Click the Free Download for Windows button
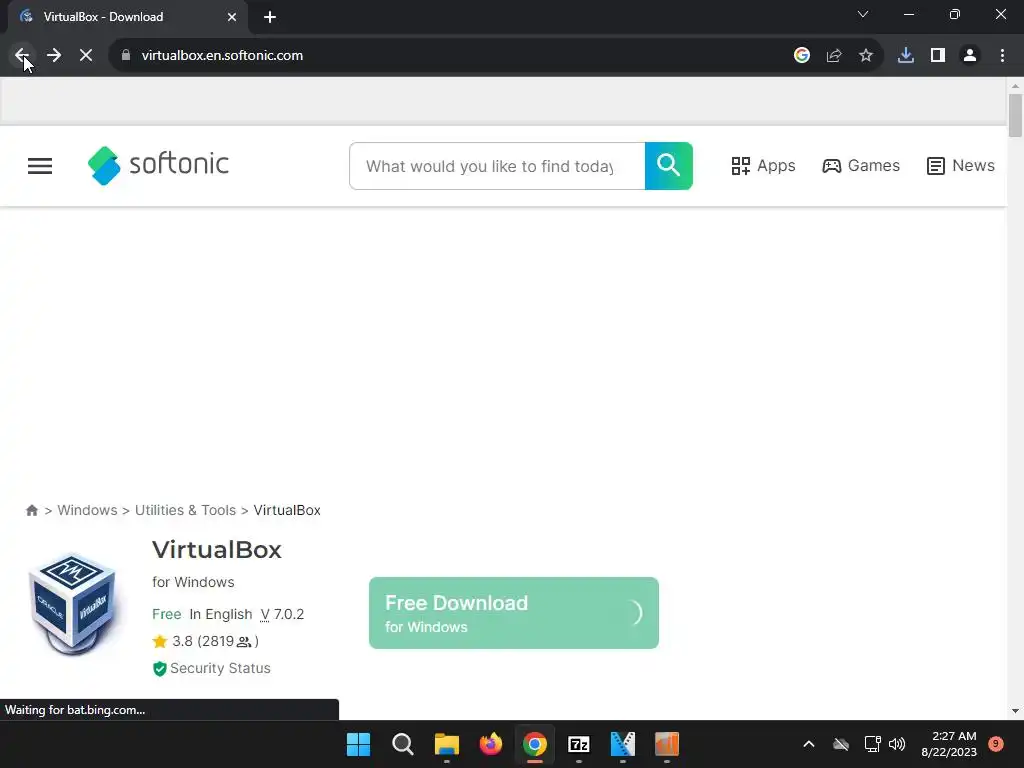The width and height of the screenshot is (1024, 768). (x=514, y=613)
